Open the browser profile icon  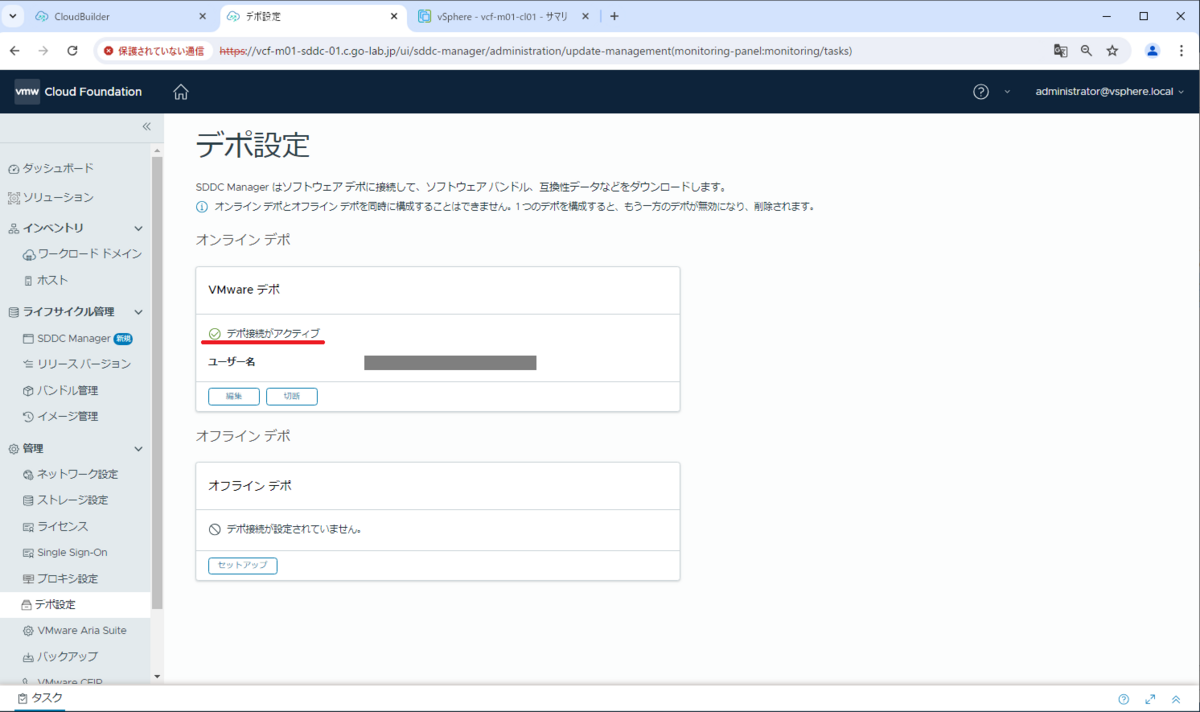[1152, 51]
